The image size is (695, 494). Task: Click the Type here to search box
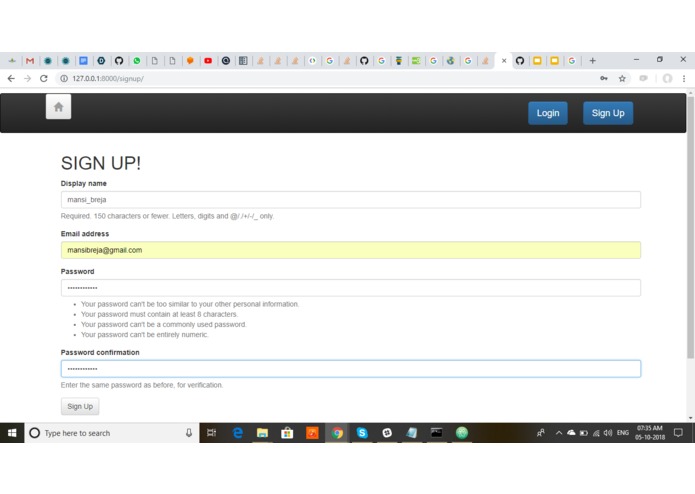click(x=111, y=433)
